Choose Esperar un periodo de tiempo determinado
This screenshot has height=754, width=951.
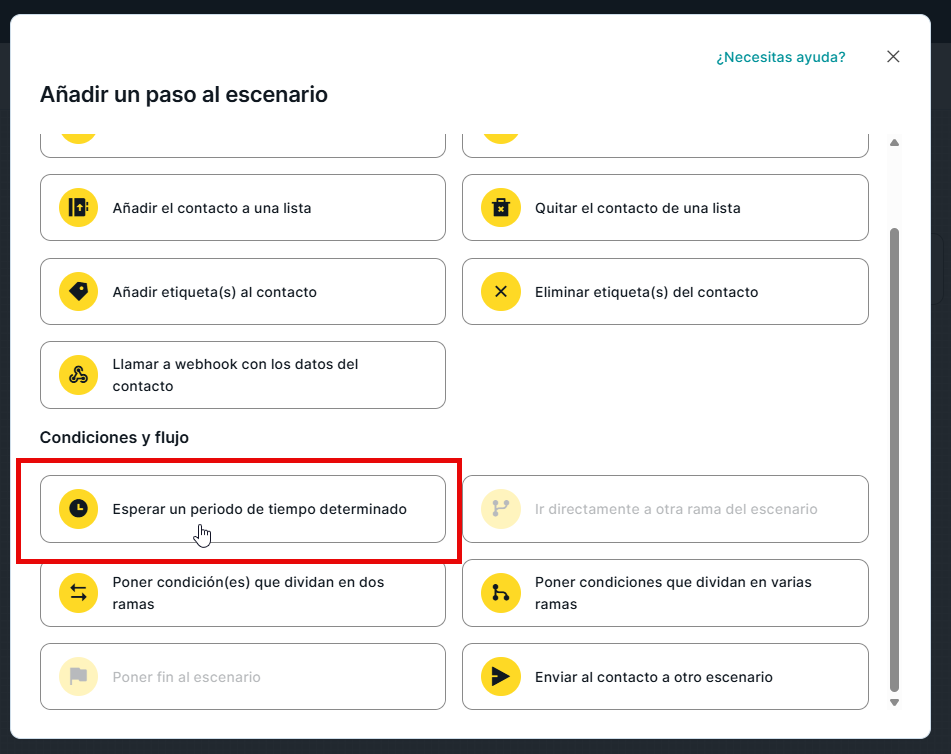[259, 509]
